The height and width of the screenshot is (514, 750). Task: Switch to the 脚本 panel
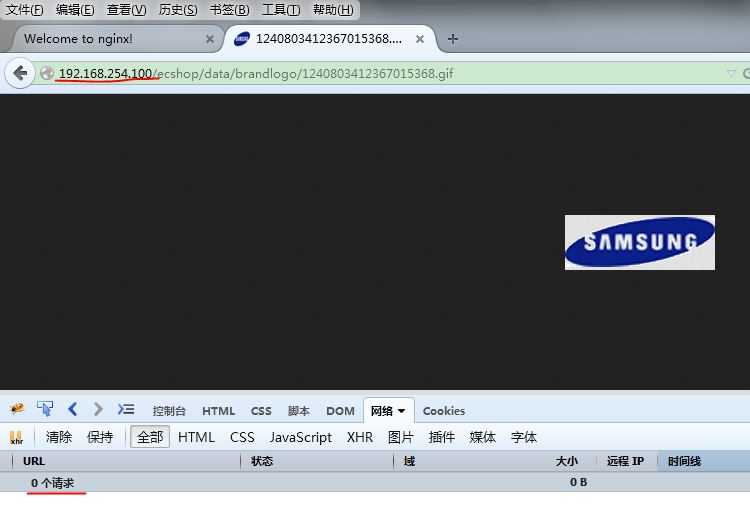tap(299, 411)
